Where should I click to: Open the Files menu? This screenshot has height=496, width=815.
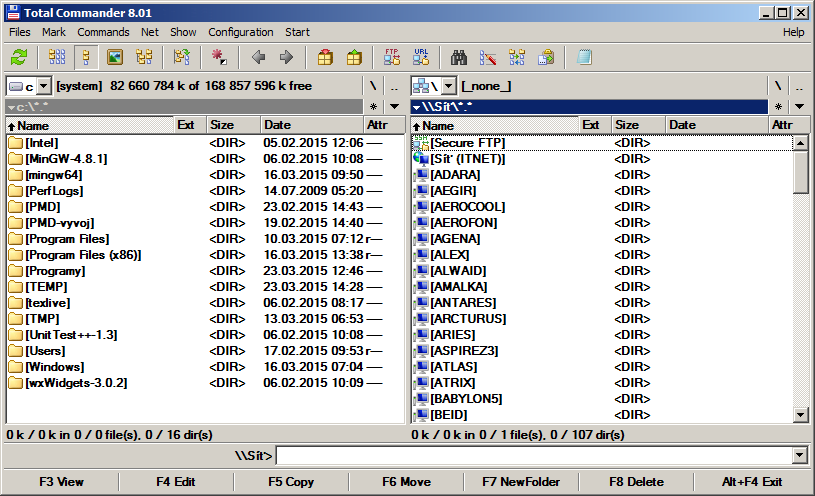tap(20, 32)
